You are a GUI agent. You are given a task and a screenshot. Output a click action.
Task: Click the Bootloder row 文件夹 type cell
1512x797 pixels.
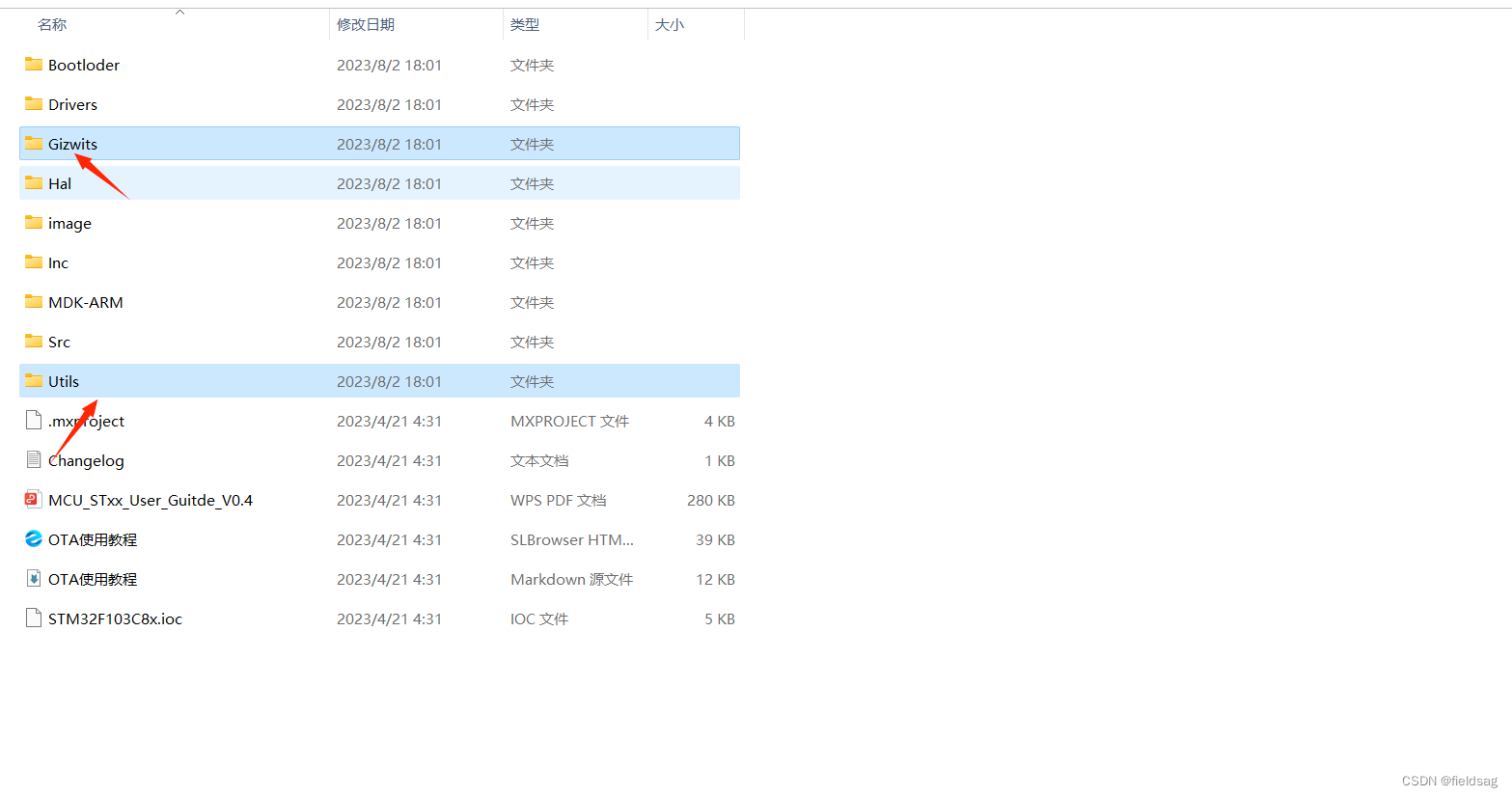click(532, 65)
